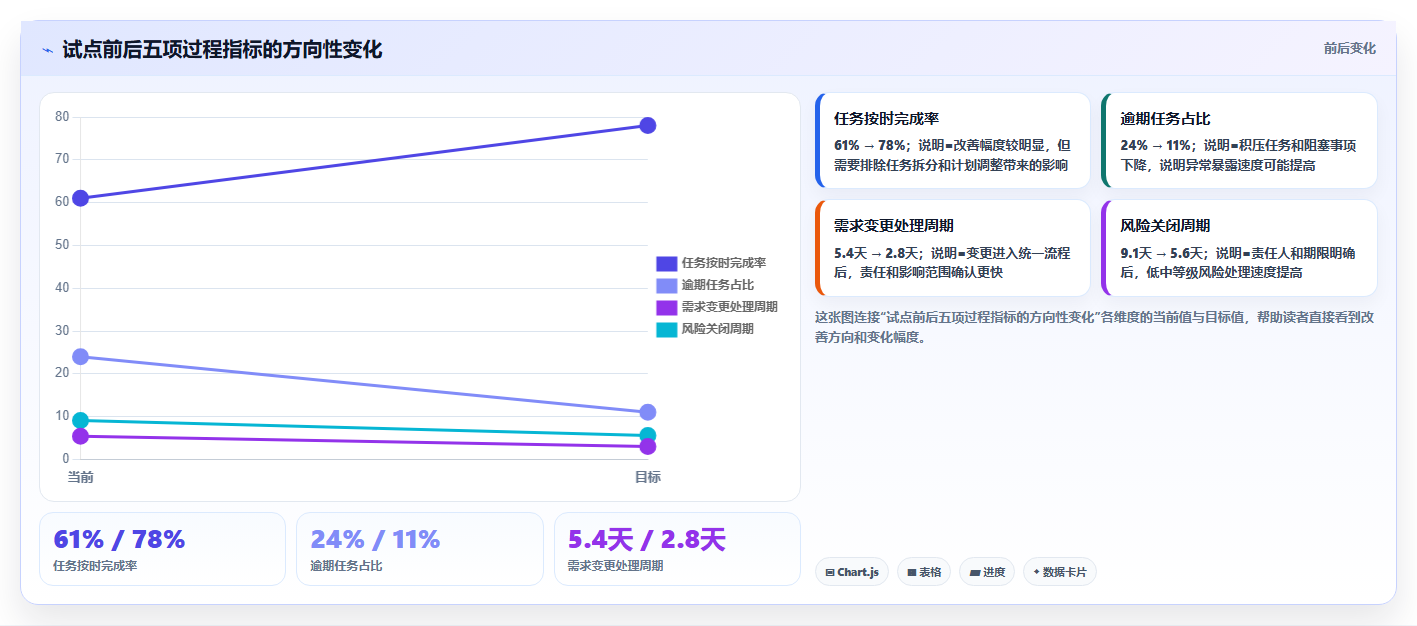The image size is (1417, 626).
Task: Click the 风险关闭周期 cyan point at 当前
Action: (x=81, y=420)
